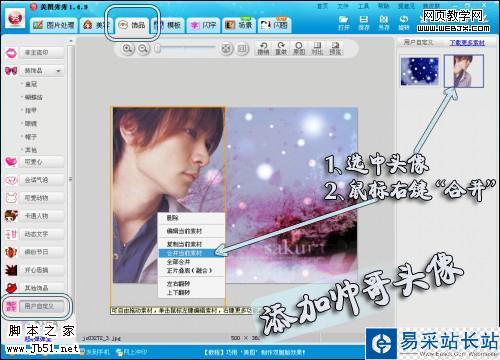Click the 下载更多素材 link

(x=467, y=43)
